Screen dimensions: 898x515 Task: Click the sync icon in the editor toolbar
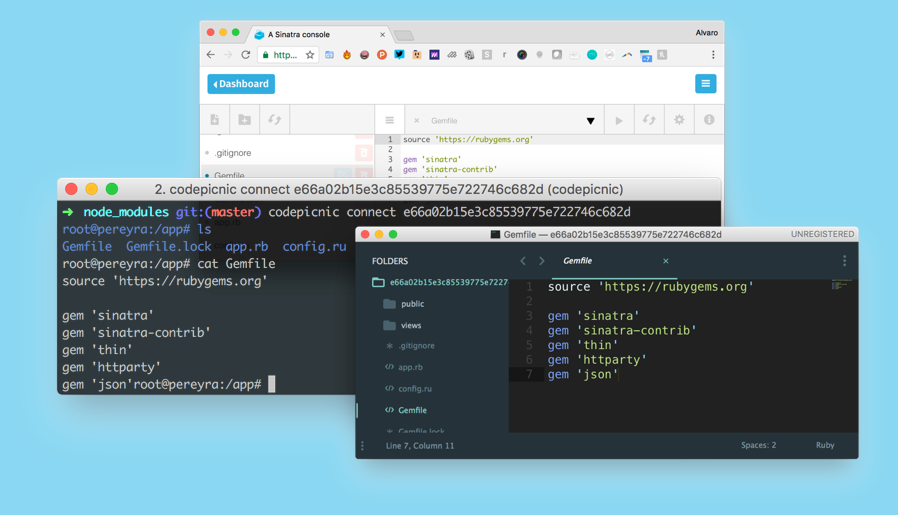click(649, 120)
